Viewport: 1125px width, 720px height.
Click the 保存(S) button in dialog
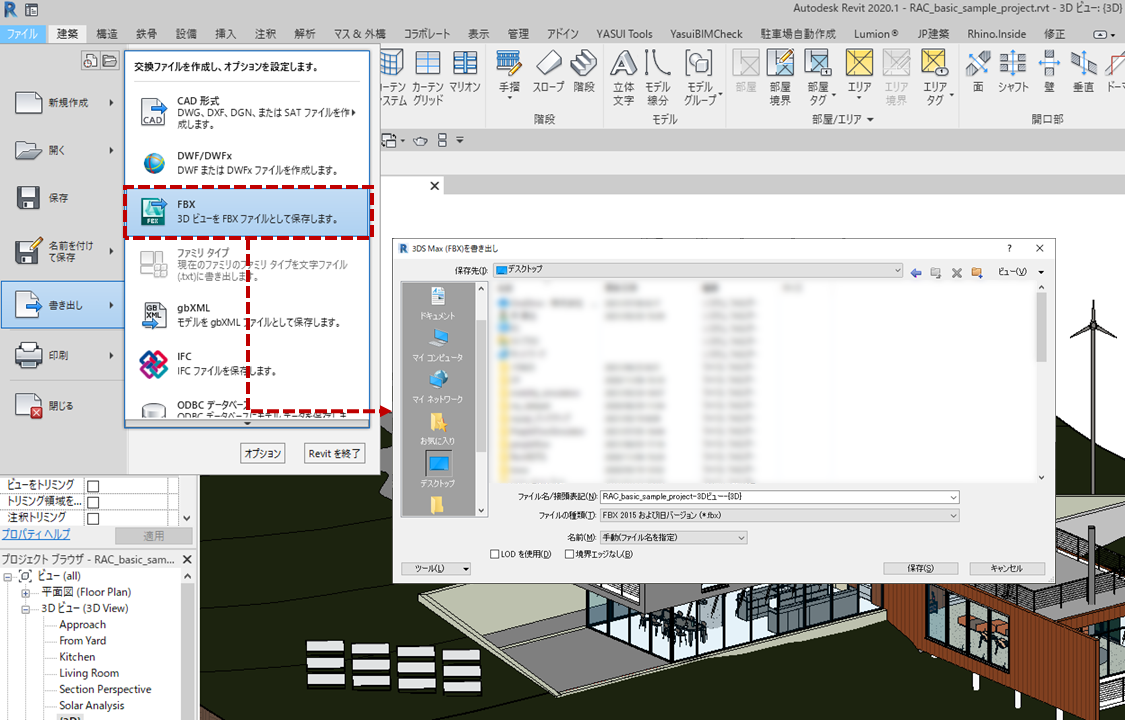coord(921,568)
